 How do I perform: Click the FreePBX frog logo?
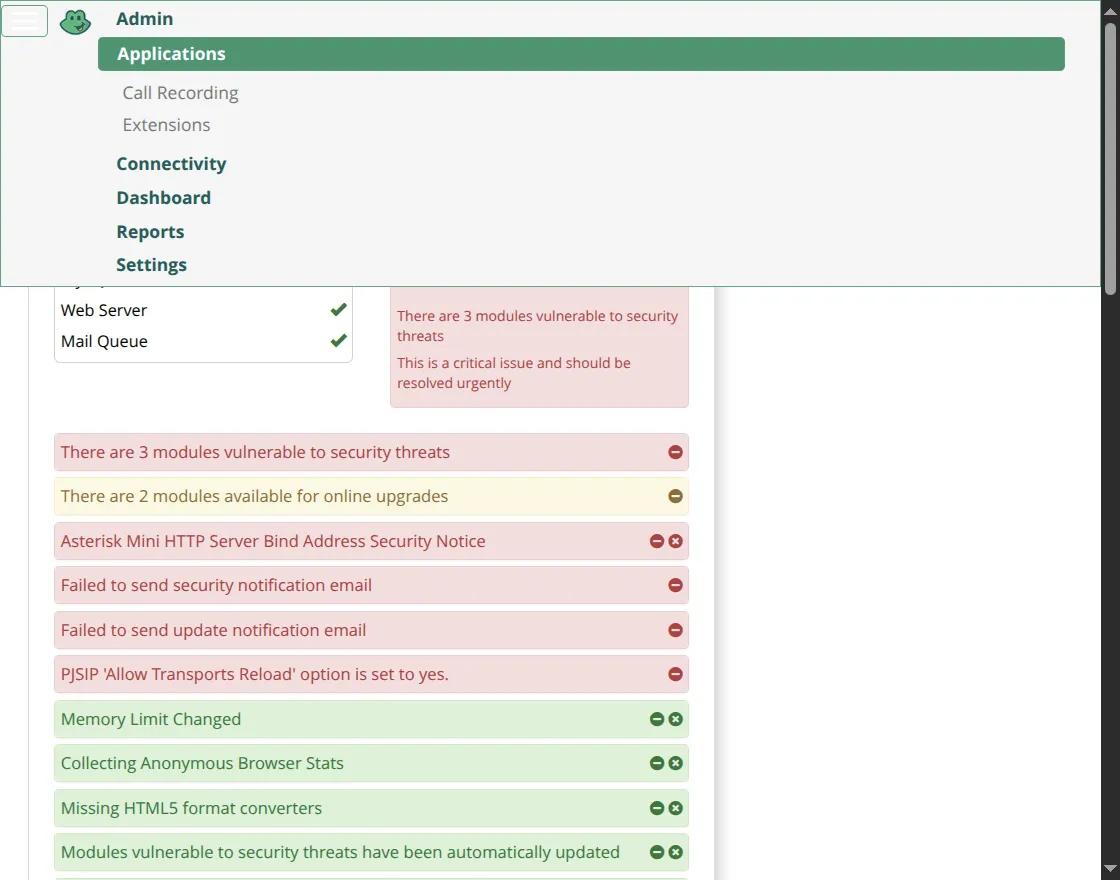tap(75, 21)
